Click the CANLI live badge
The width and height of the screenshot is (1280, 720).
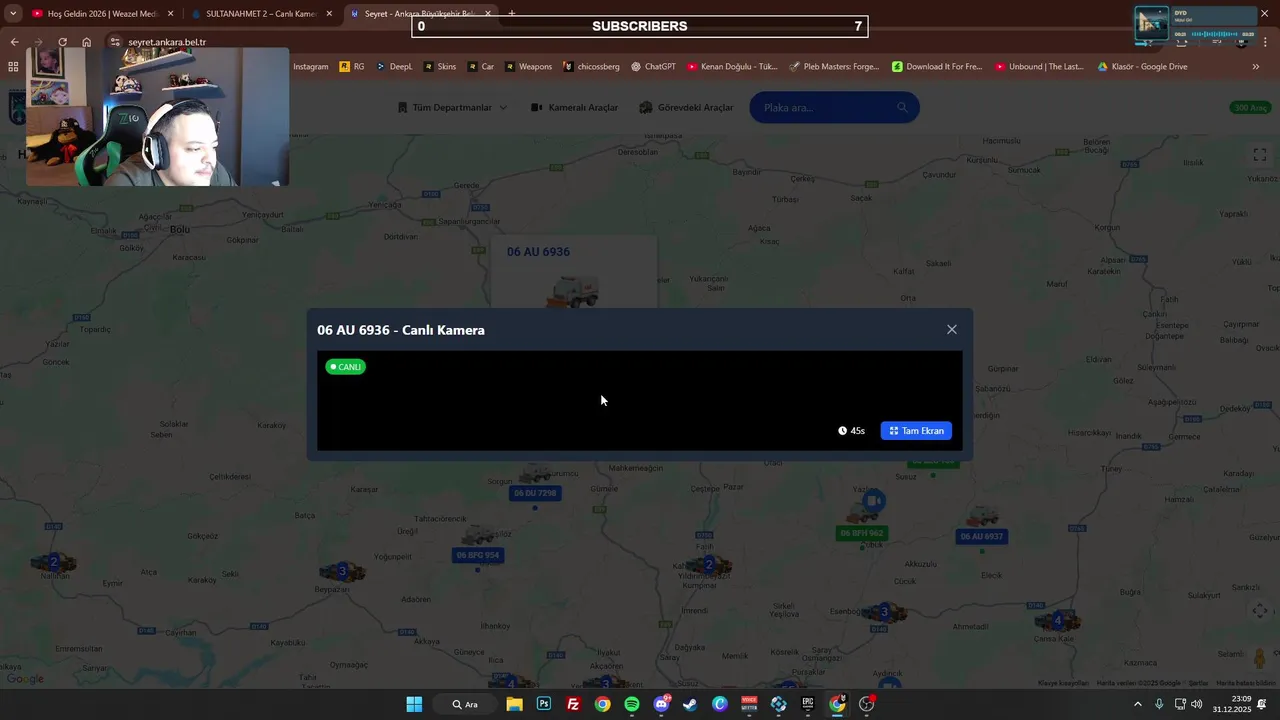click(x=346, y=367)
